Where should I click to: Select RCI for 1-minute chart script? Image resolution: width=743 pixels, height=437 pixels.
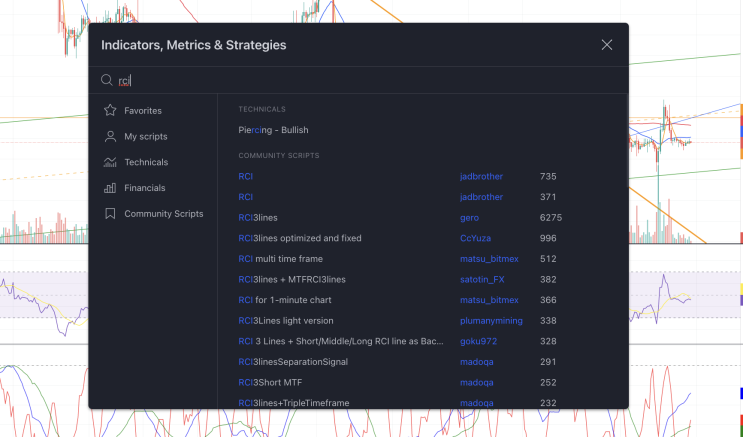point(284,300)
